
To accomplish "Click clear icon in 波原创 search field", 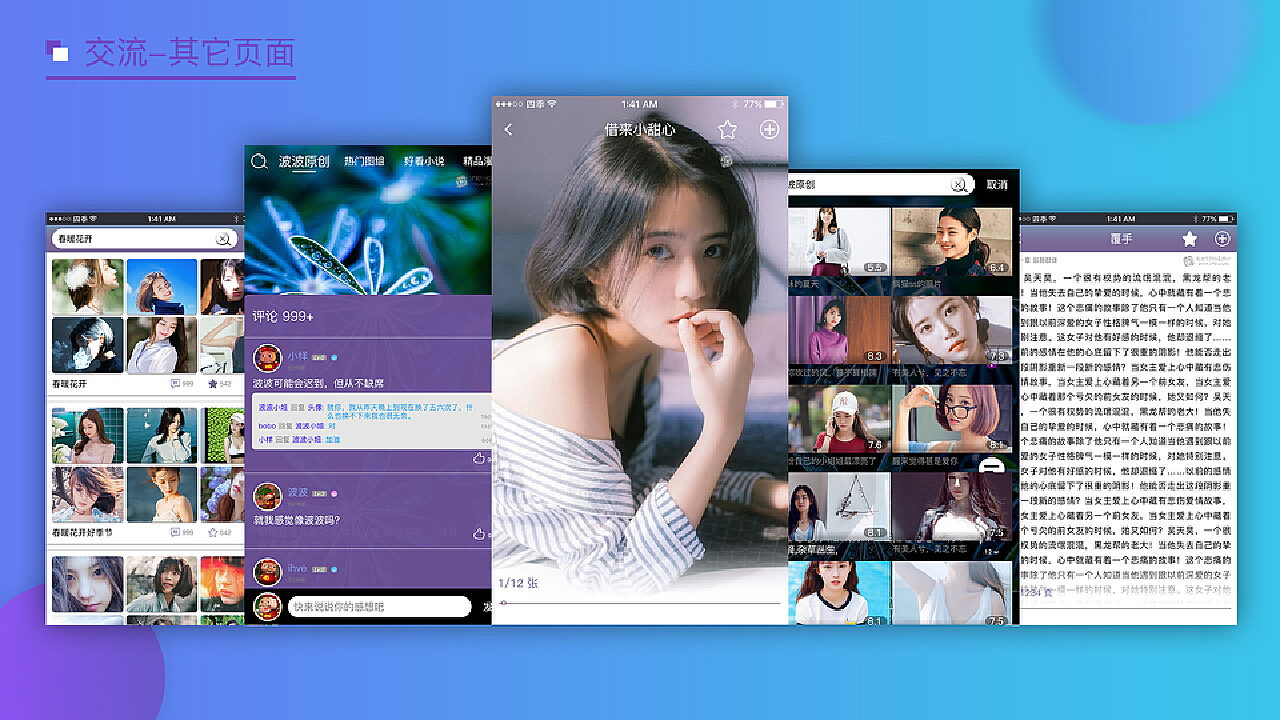I will (959, 185).
